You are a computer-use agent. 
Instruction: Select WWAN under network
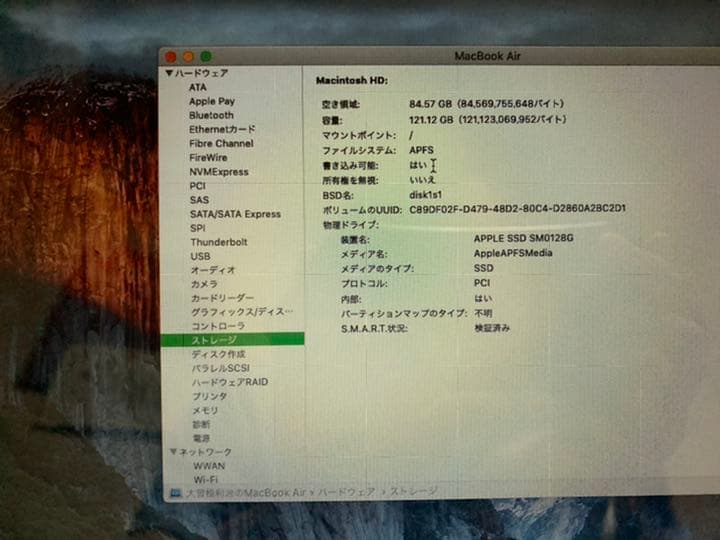tap(209, 466)
